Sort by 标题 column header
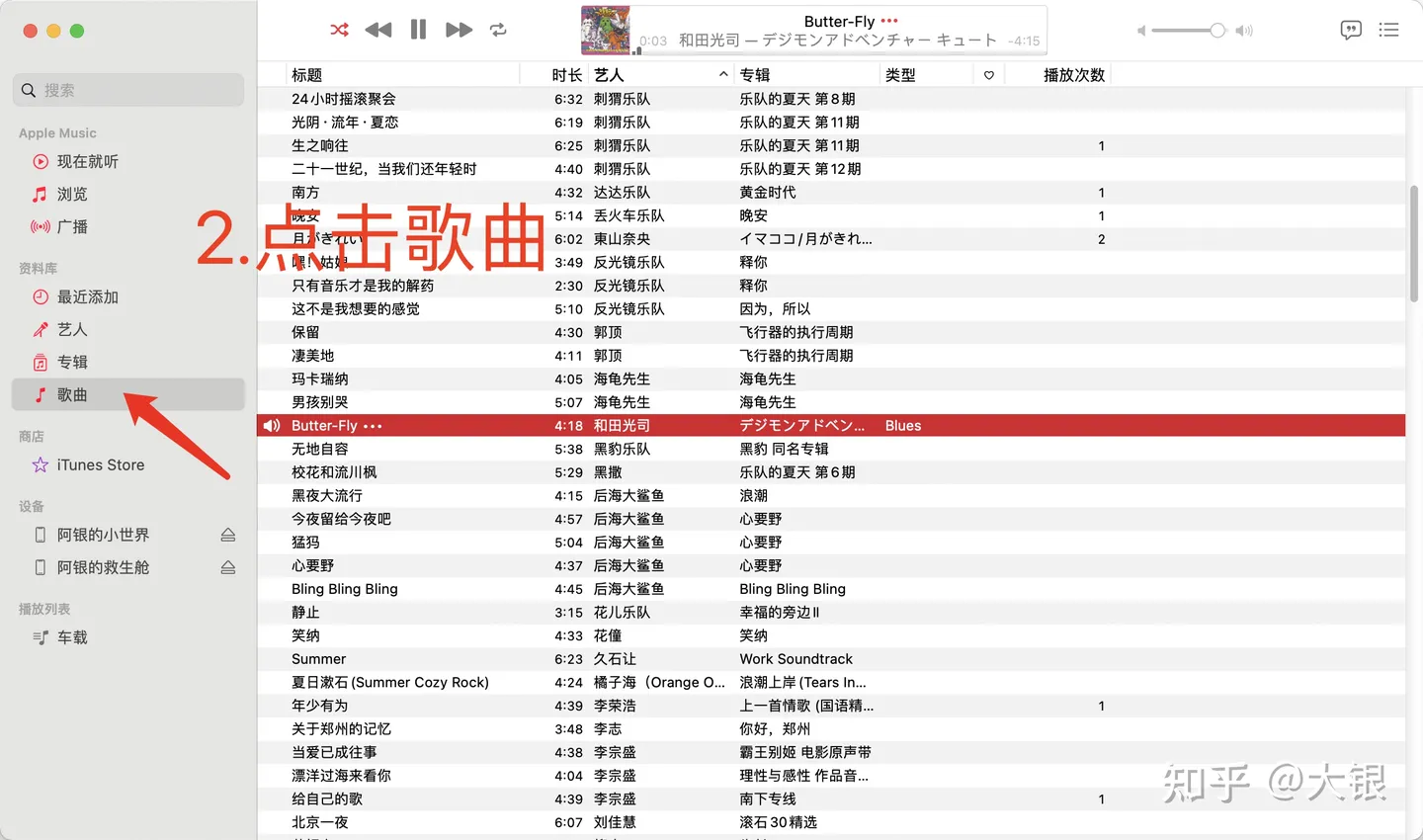The height and width of the screenshot is (840, 1423). 402,74
